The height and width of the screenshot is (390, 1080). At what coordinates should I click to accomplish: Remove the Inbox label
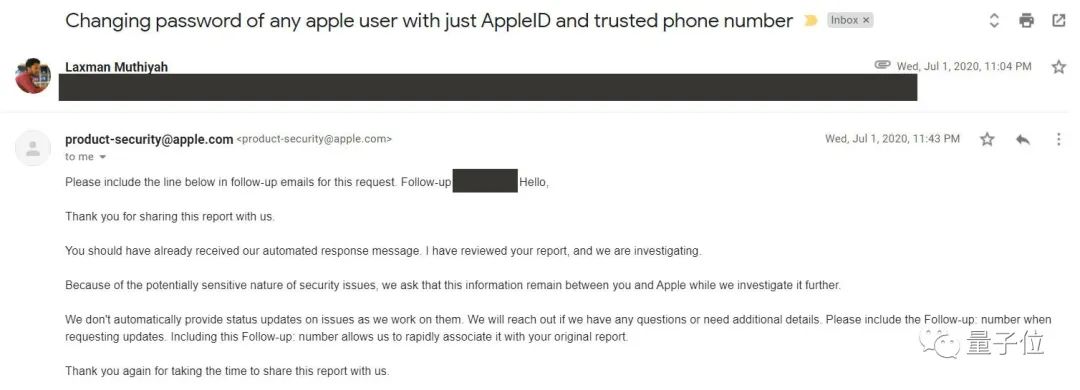tap(866, 21)
